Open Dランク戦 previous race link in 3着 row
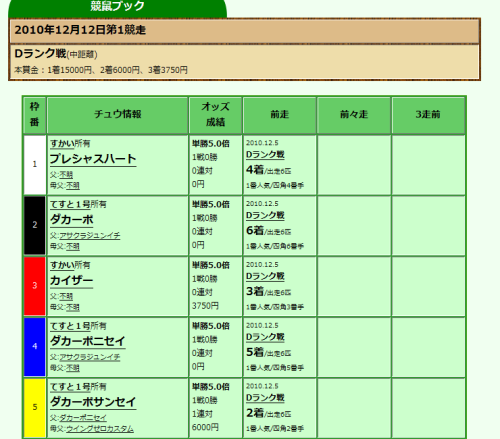 click(x=265, y=277)
